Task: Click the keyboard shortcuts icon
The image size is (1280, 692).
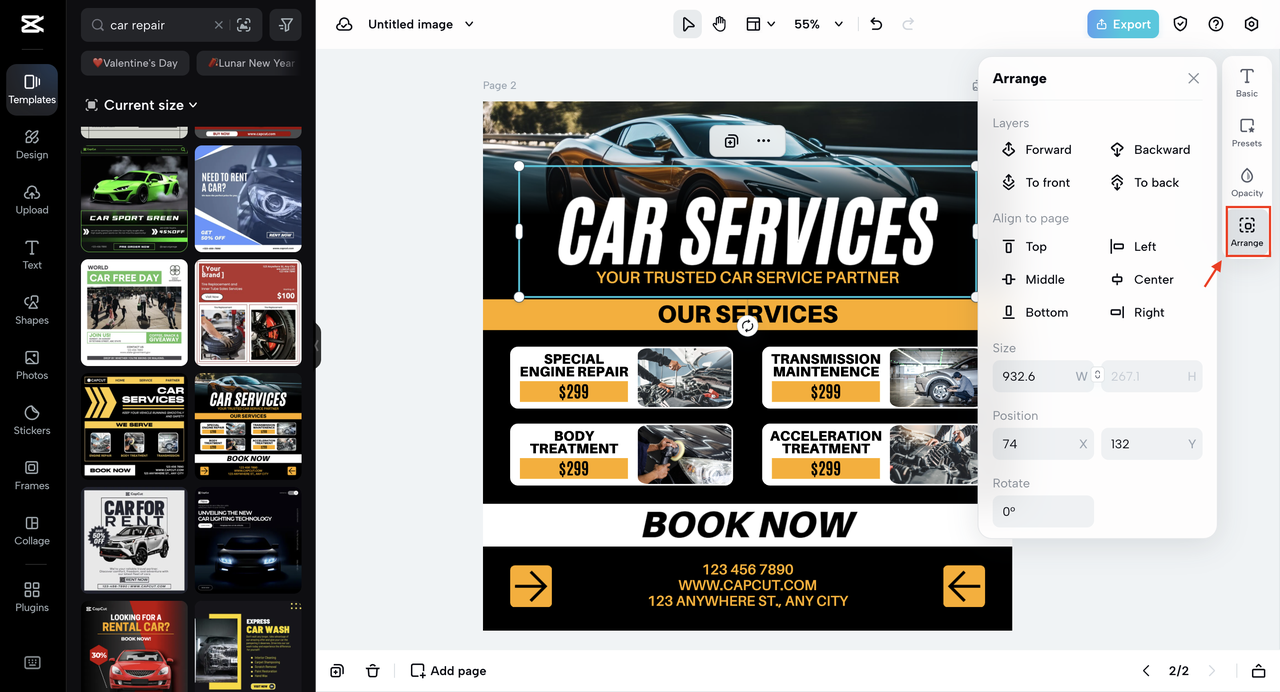Action: coord(32,663)
